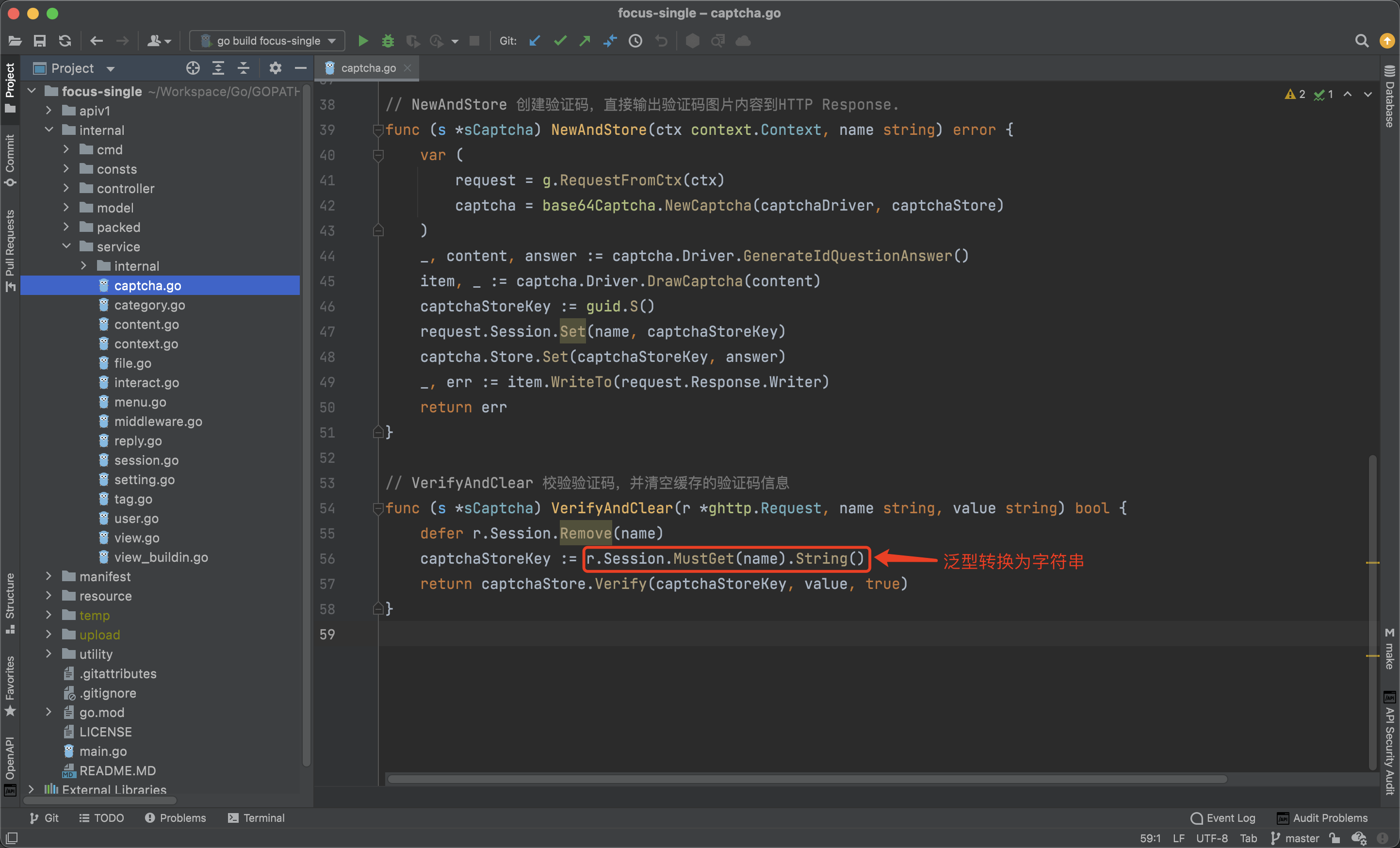Collapse the service folder
This screenshot has height=848, width=1400.
tap(66, 246)
